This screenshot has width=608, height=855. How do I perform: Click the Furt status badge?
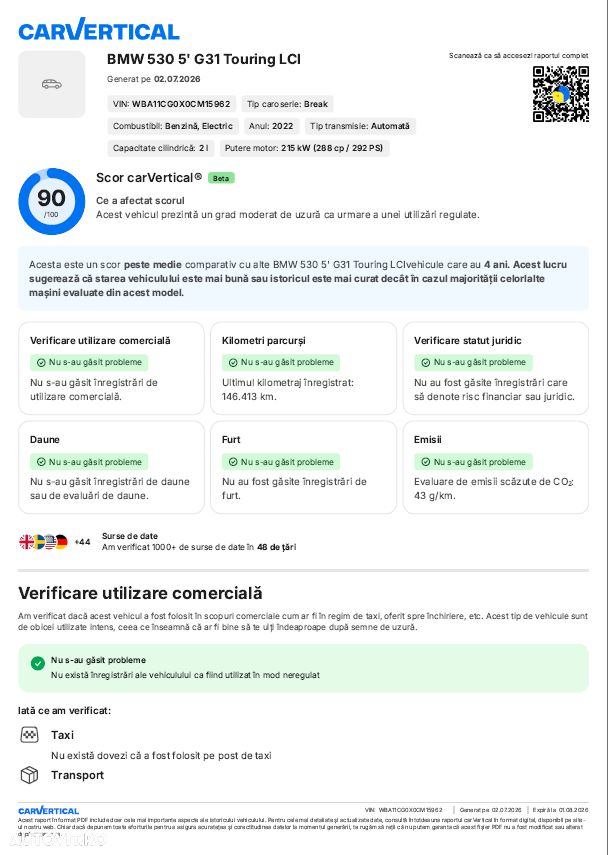point(281,462)
